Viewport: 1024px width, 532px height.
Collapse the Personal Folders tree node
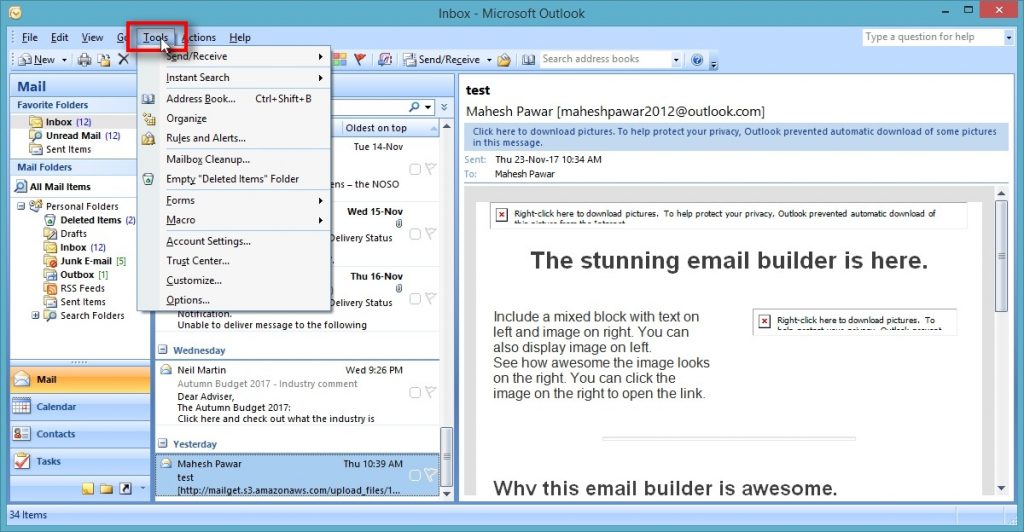tap(21, 206)
